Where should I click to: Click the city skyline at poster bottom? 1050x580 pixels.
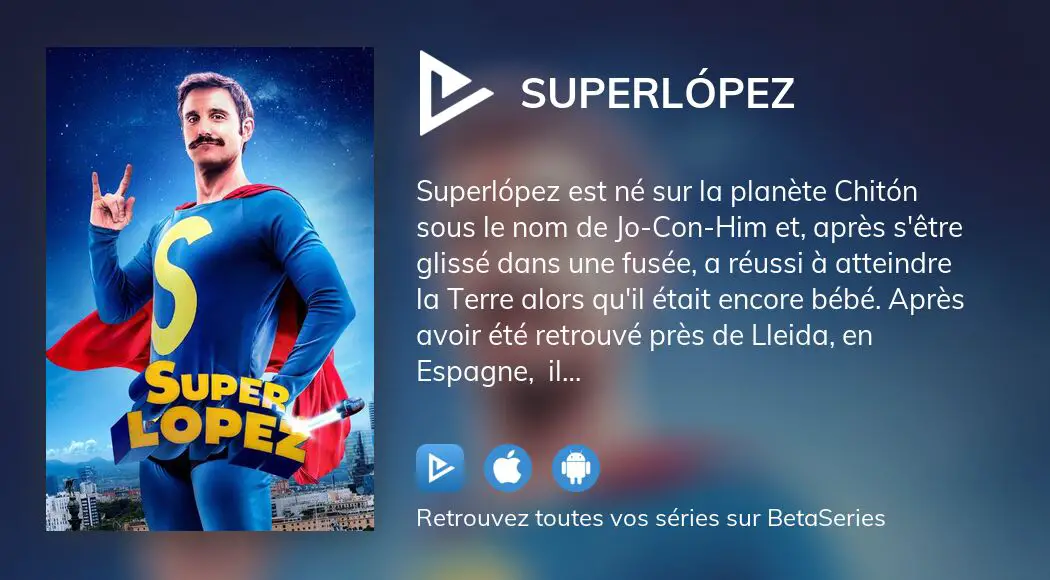(x=210, y=504)
